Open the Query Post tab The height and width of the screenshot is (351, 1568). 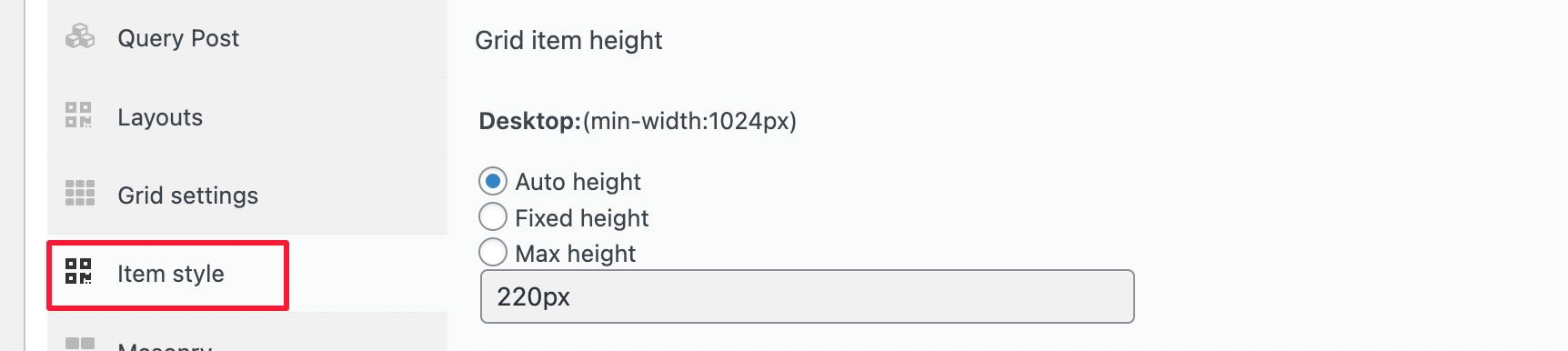(247, 38)
